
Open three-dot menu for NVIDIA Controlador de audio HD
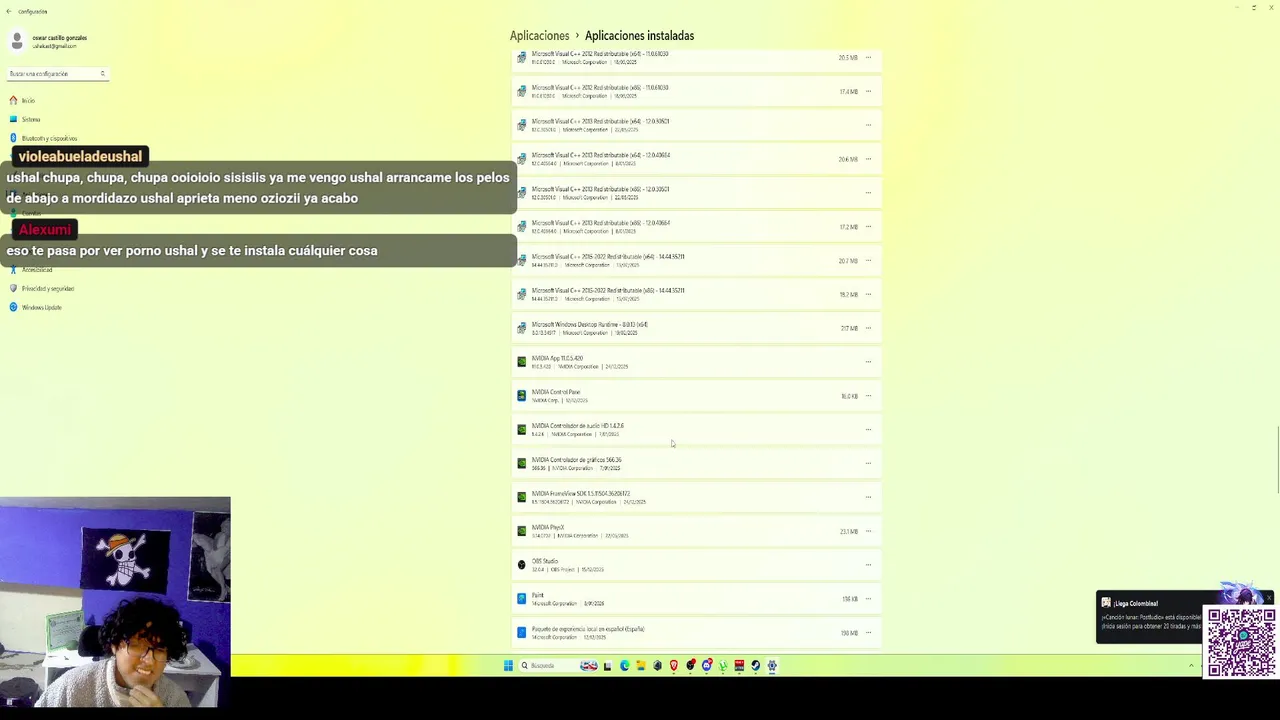[868, 430]
